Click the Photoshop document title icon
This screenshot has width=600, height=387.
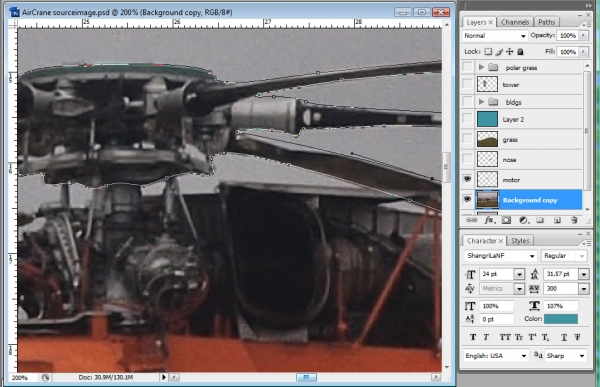(x=14, y=12)
